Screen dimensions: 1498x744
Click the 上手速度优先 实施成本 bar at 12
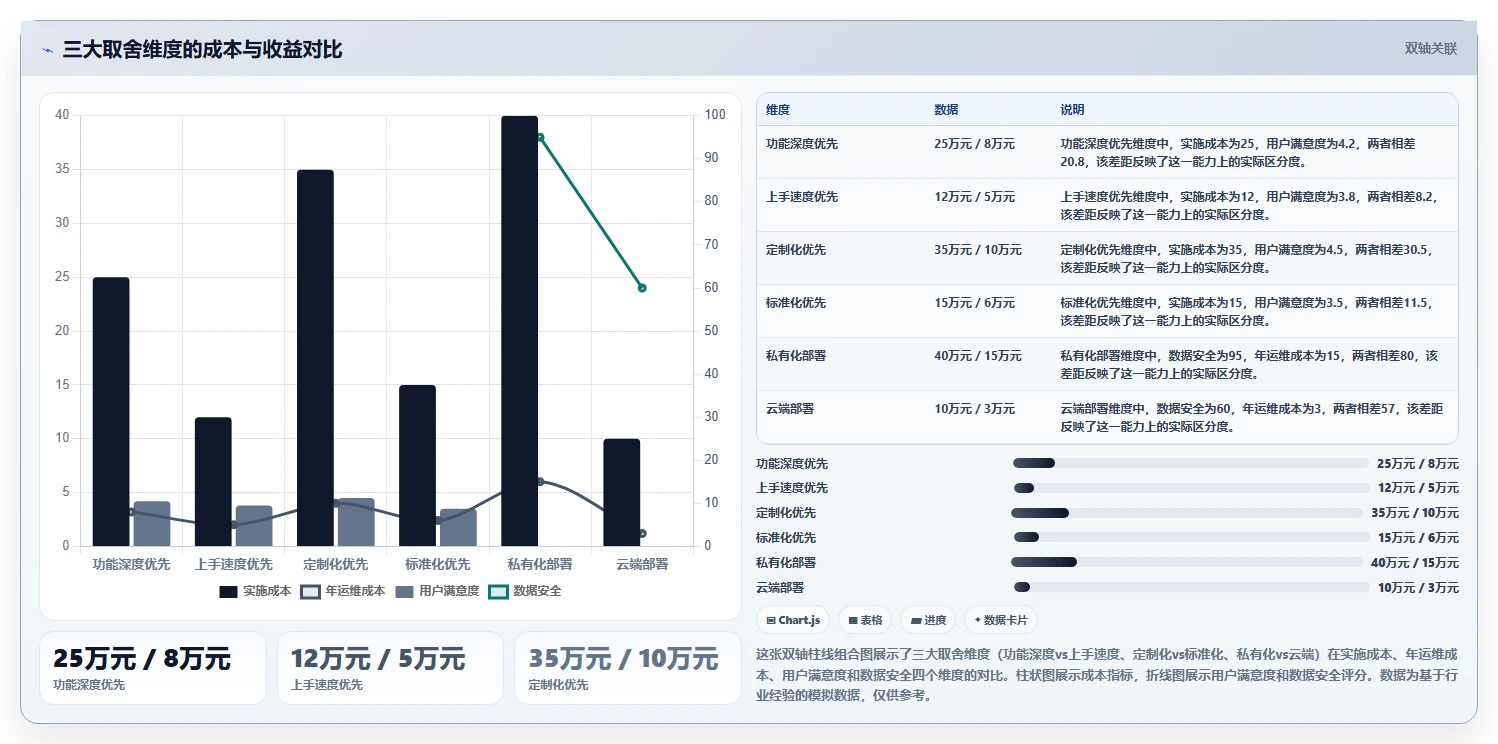point(213,482)
